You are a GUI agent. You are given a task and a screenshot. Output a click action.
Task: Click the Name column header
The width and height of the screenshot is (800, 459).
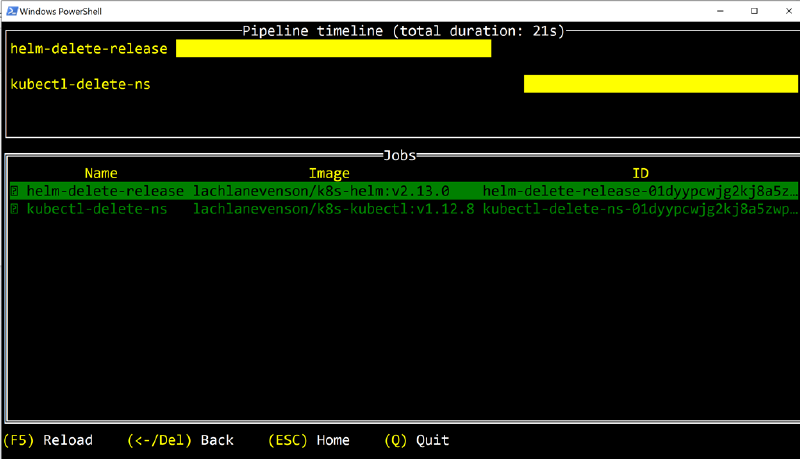[x=101, y=173]
